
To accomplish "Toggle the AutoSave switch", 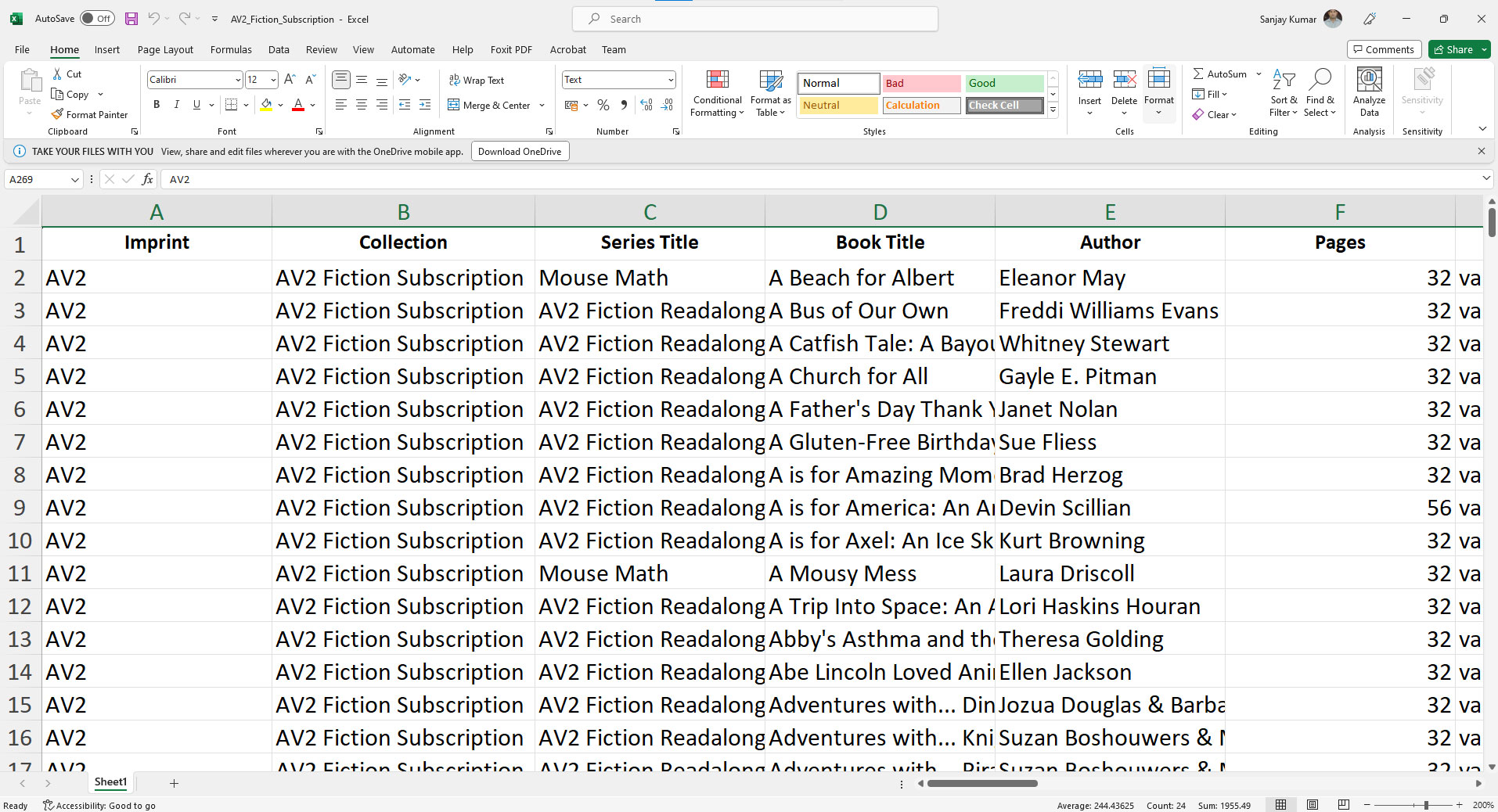I will pos(97,19).
